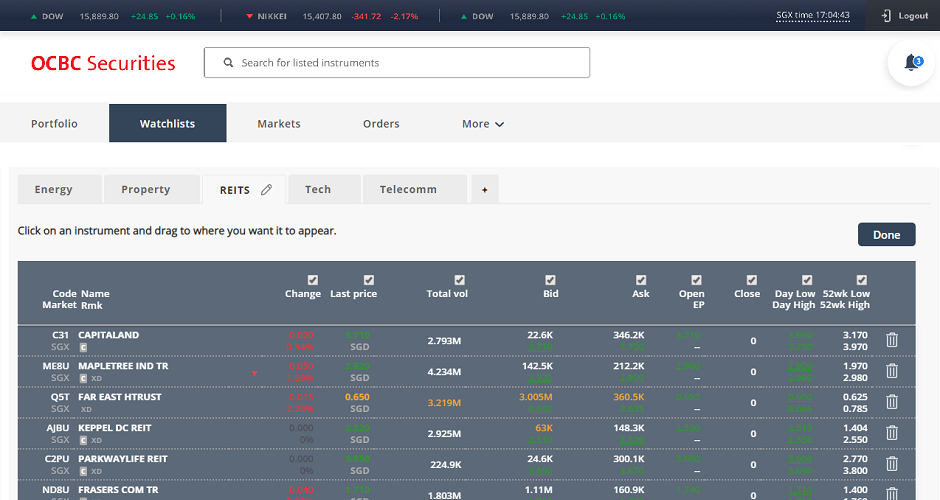Image resolution: width=940 pixels, height=500 pixels.
Task: Click the 63K bid volume value
Action: [x=544, y=428]
